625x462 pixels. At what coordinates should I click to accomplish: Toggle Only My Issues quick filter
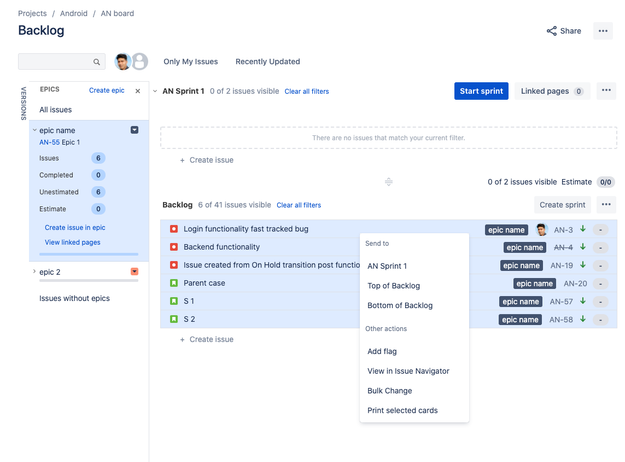(191, 61)
